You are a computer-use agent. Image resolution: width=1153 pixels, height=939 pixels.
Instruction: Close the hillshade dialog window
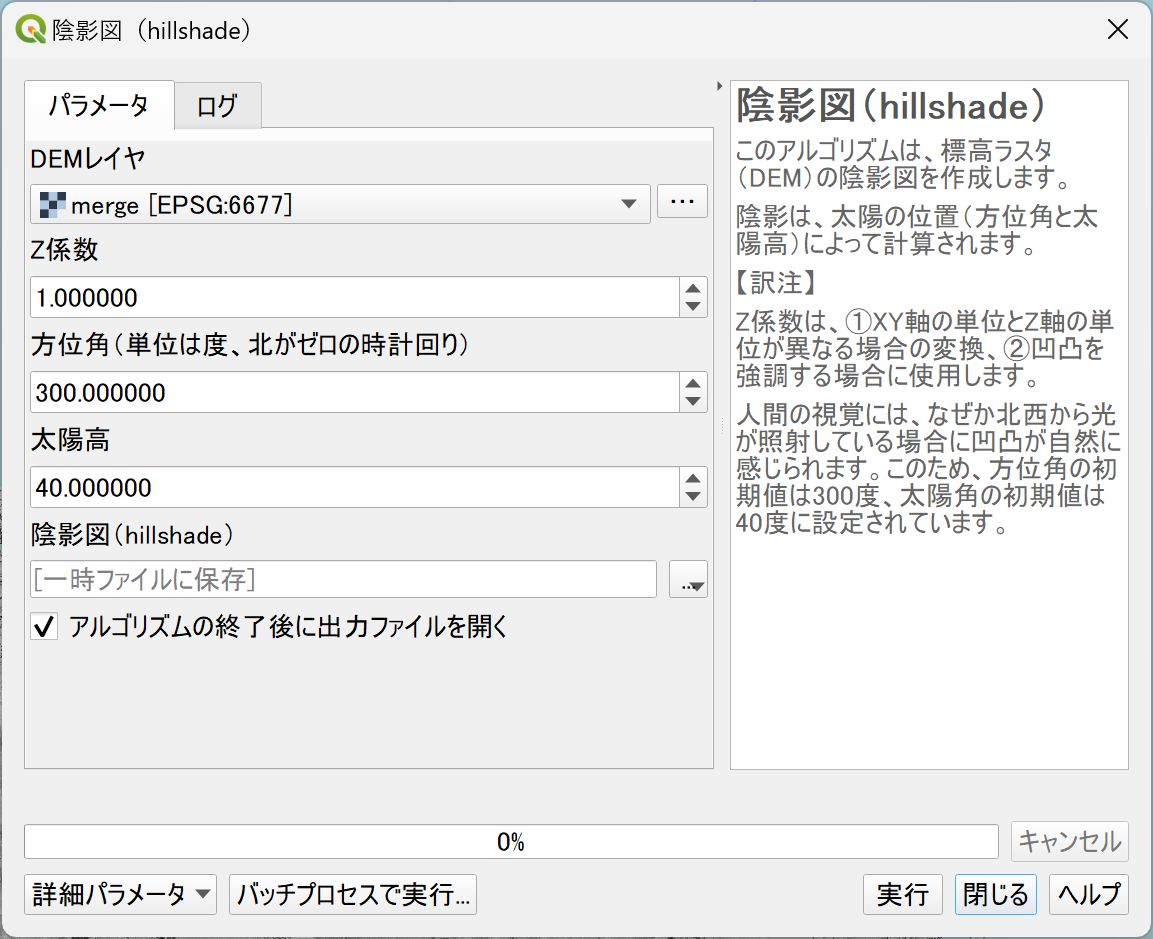pyautogui.click(x=1118, y=29)
